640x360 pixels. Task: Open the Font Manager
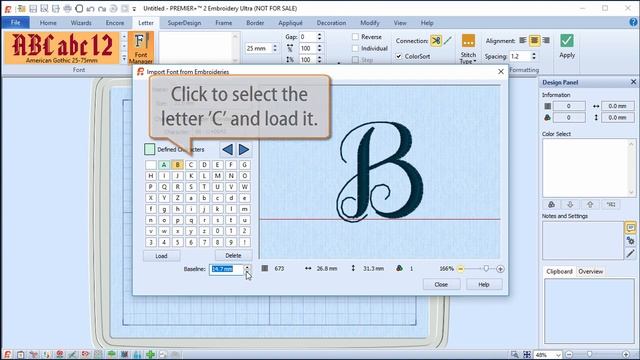(x=141, y=48)
